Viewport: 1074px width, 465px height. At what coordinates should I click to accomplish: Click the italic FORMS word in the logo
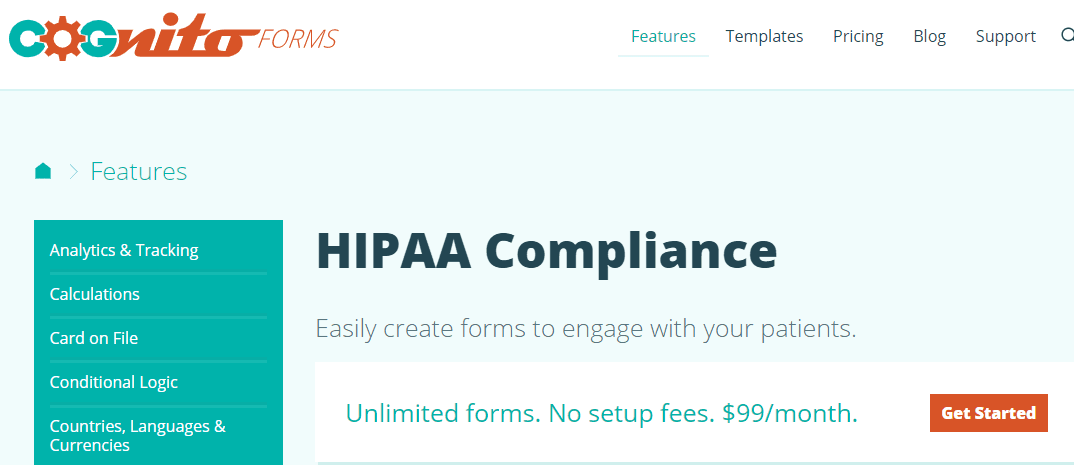[x=298, y=40]
